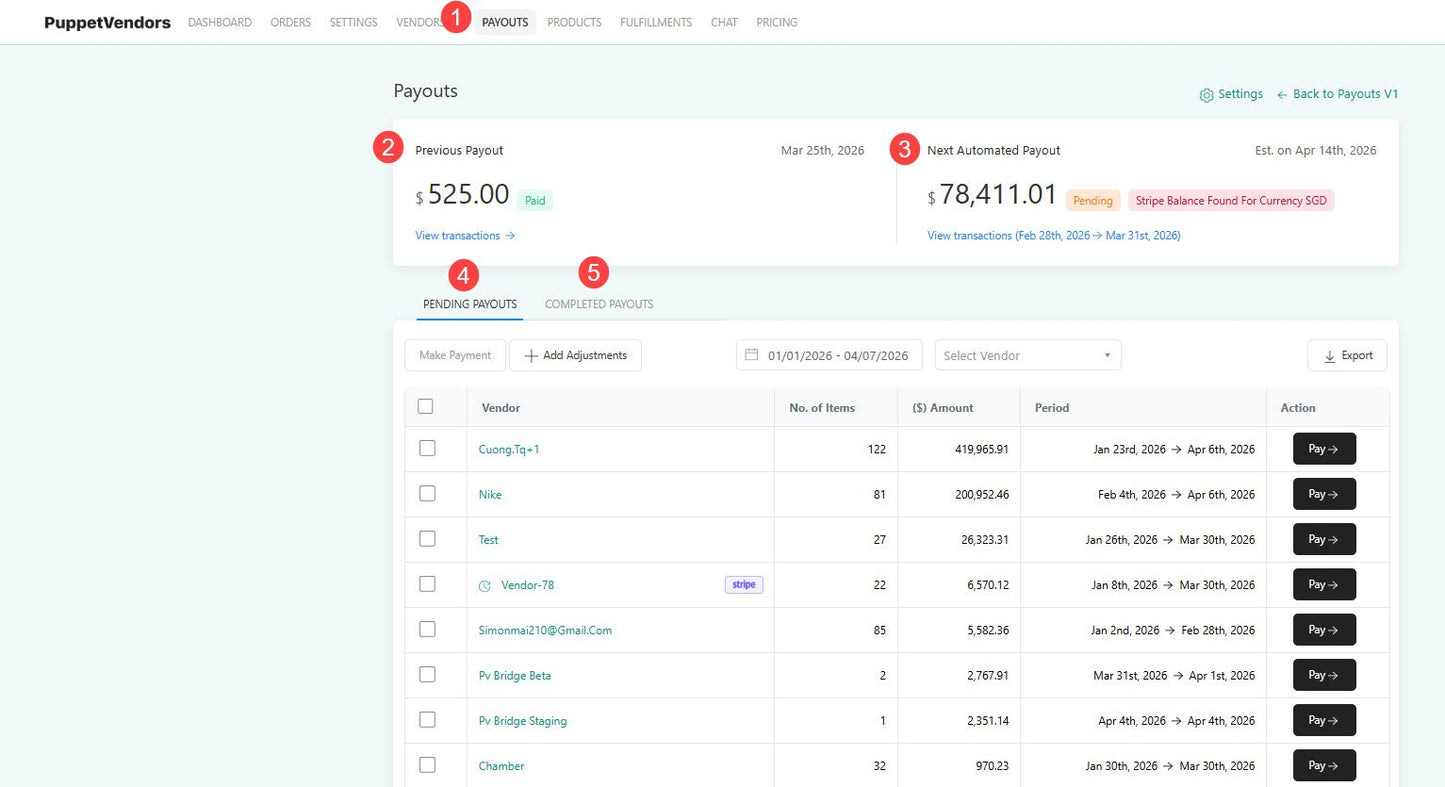Click the Settings gear icon
1445x787 pixels.
pos(1206,95)
